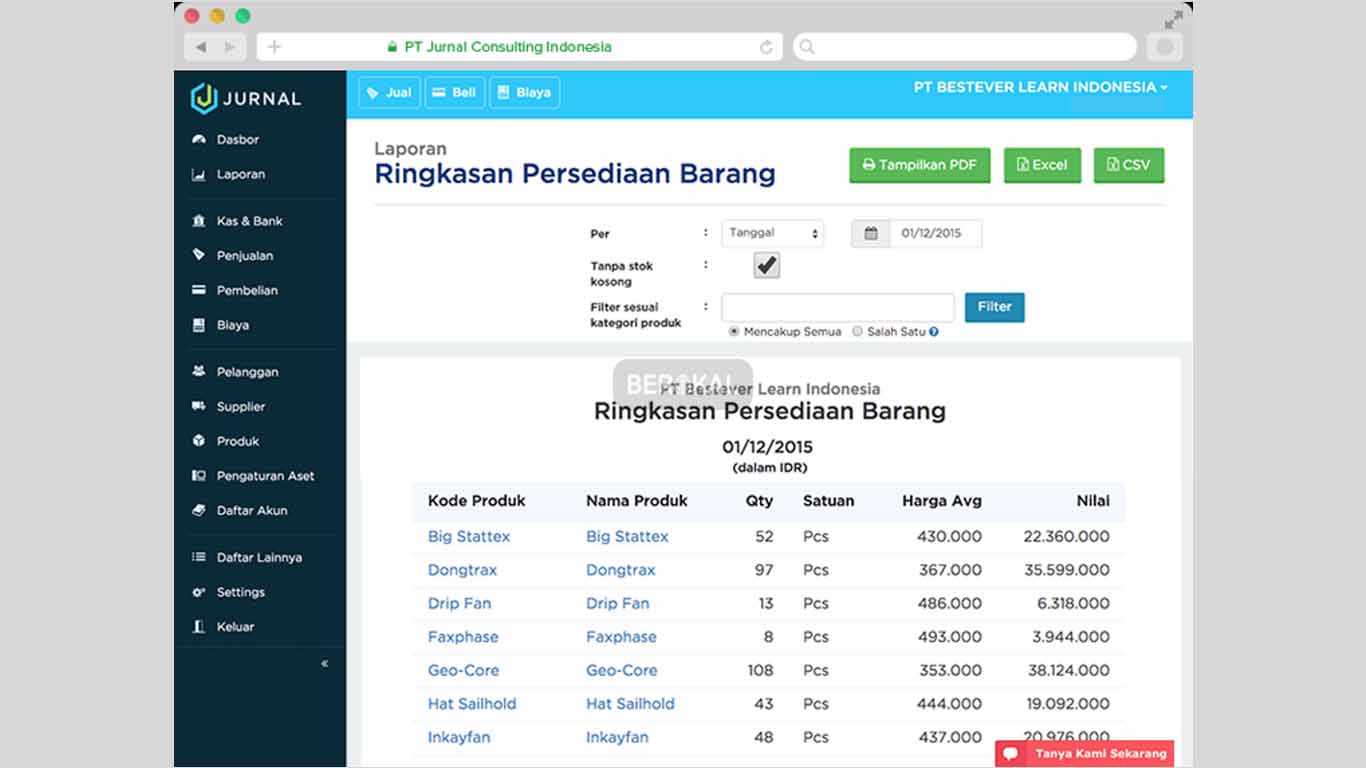The image size is (1366, 768).
Task: Select the Mencakup Semua radio option
Action: (734, 331)
